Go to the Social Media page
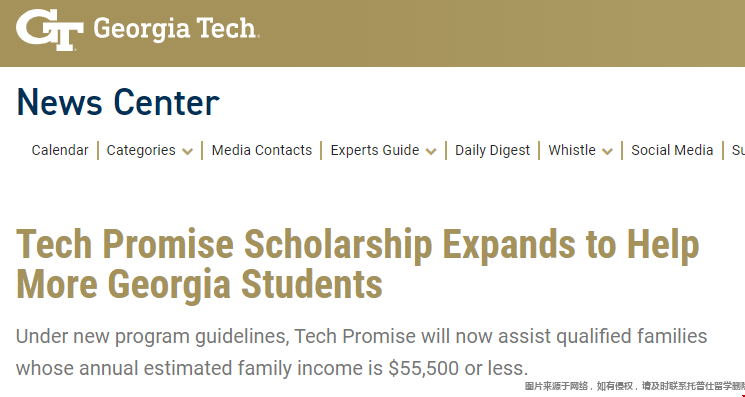This screenshot has width=745, height=397. click(x=672, y=150)
